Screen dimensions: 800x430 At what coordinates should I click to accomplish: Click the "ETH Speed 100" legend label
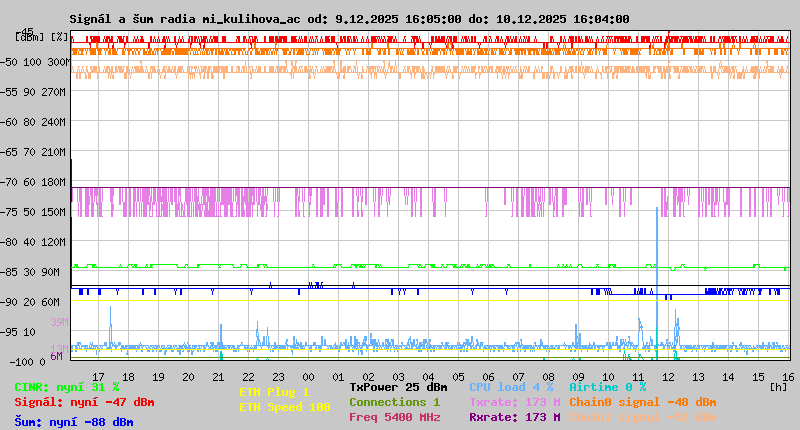tap(285, 407)
